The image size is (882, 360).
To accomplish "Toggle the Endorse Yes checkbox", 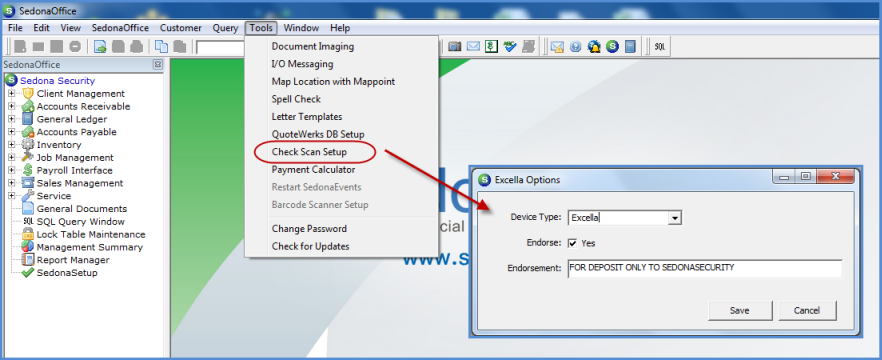I will tap(573, 243).
